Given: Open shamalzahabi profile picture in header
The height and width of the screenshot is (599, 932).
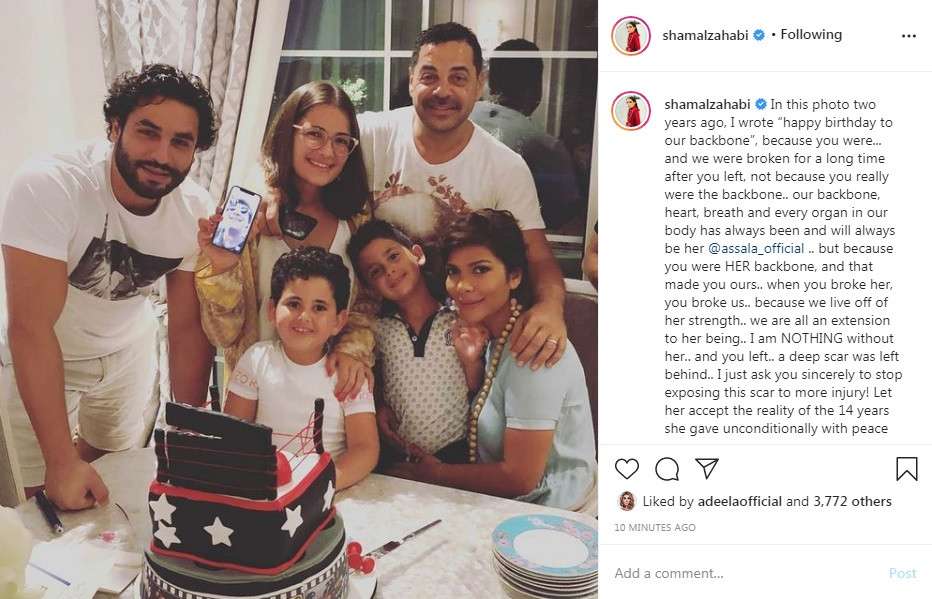Looking at the screenshot, I should [631, 36].
